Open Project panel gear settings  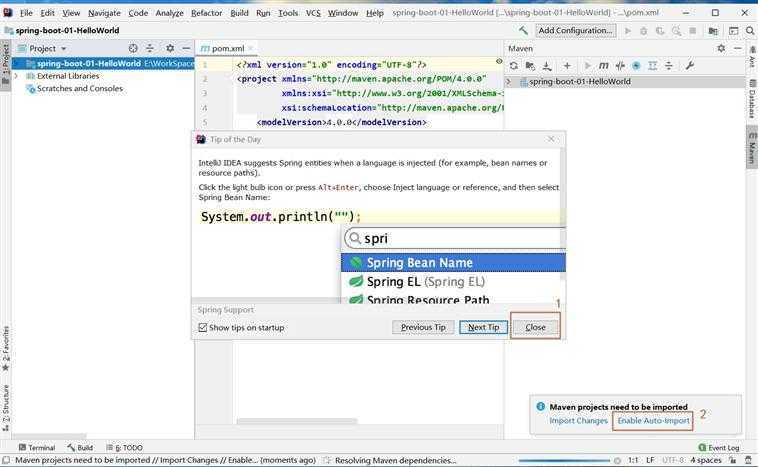[x=170, y=48]
